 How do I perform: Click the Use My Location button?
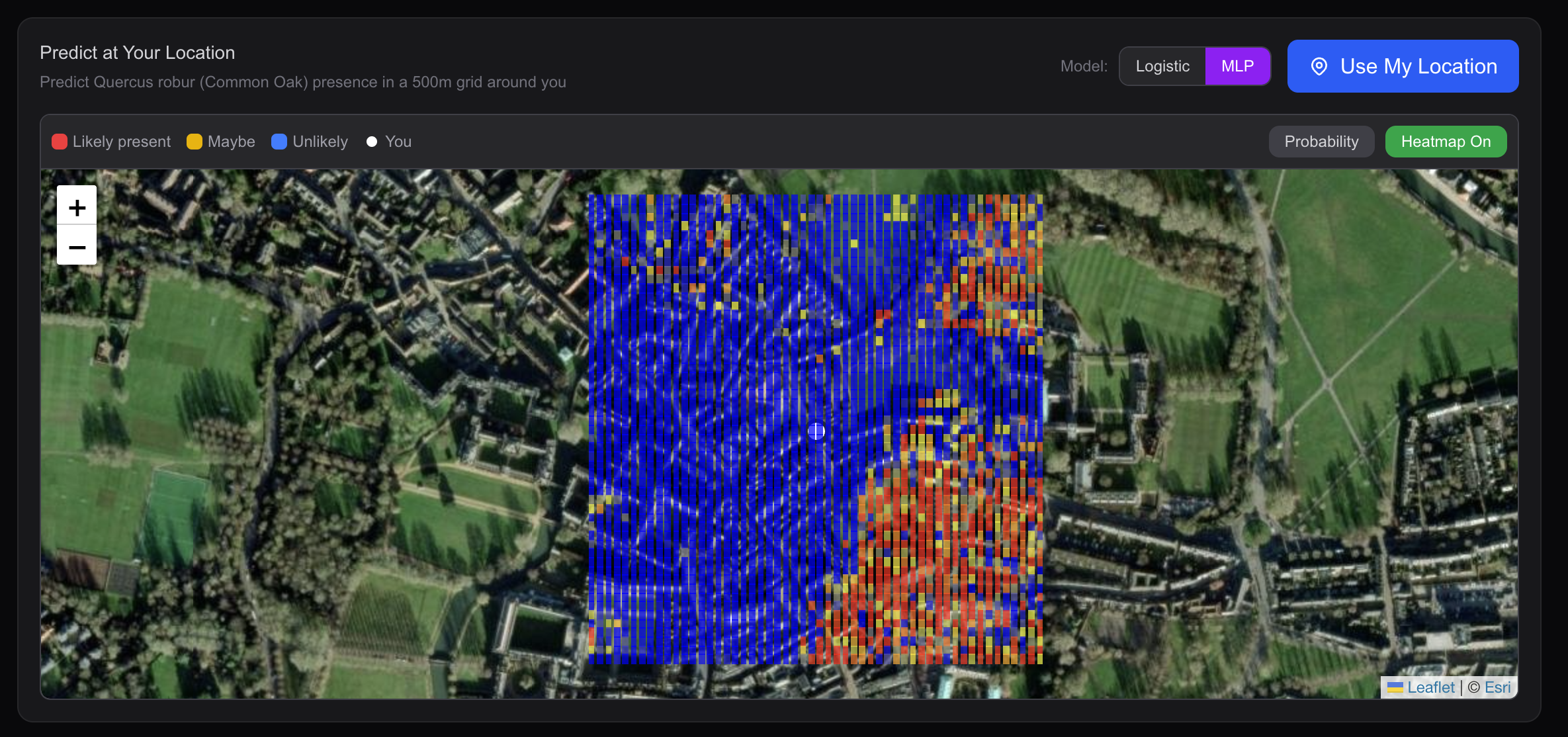(x=1402, y=66)
